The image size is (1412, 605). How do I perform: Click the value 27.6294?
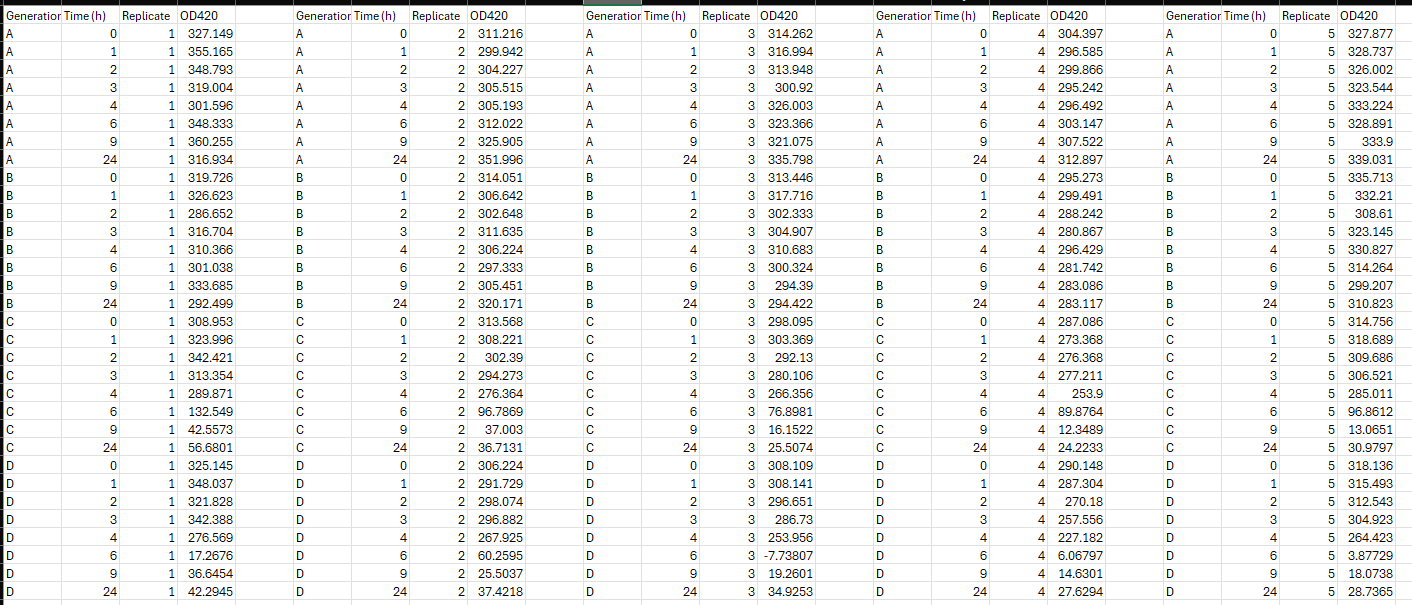tap(1078, 592)
